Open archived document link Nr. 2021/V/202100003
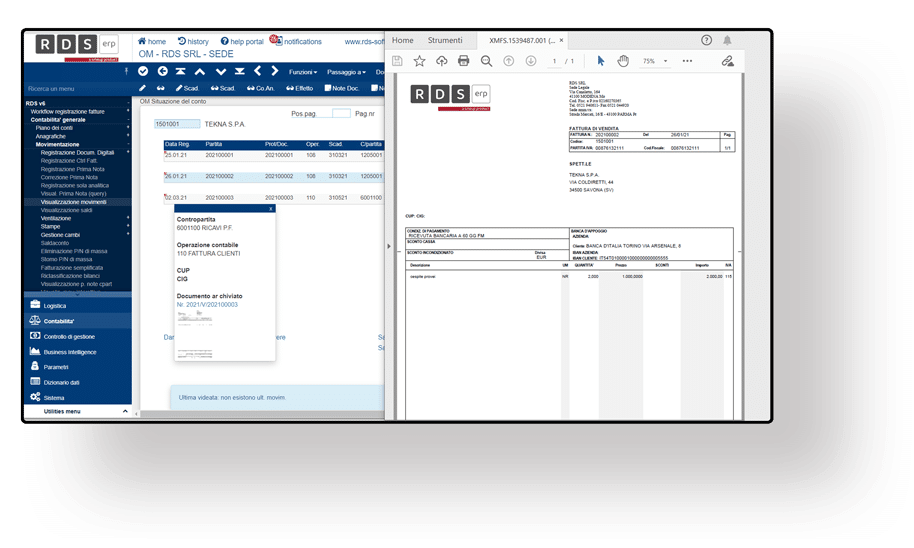Screen dimensions: 914x548 pos(208,304)
